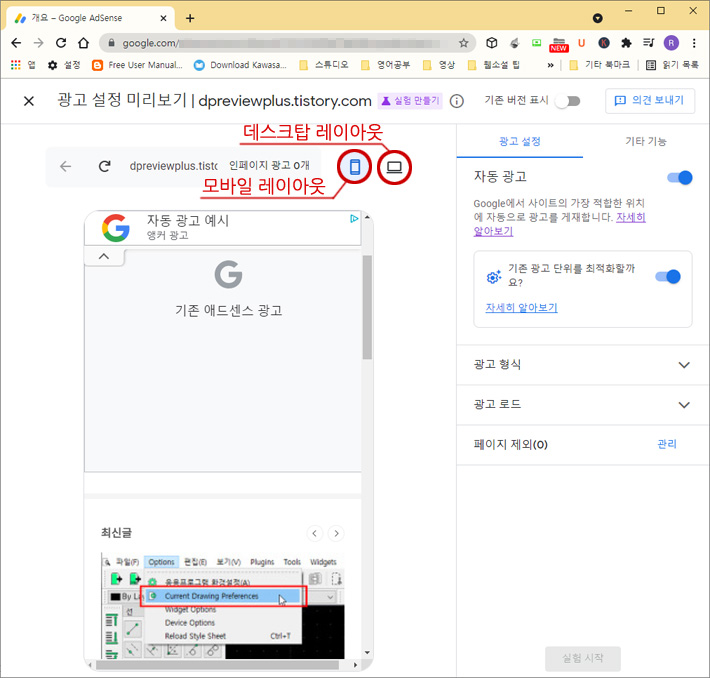Bookmark this page with the star icon

(x=463, y=43)
